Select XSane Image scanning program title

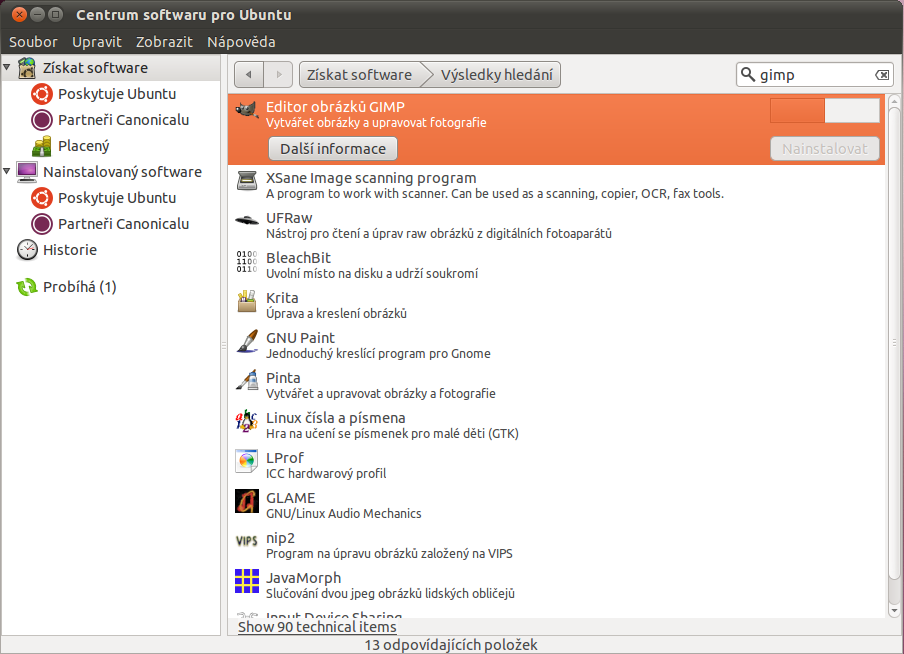coord(371,178)
